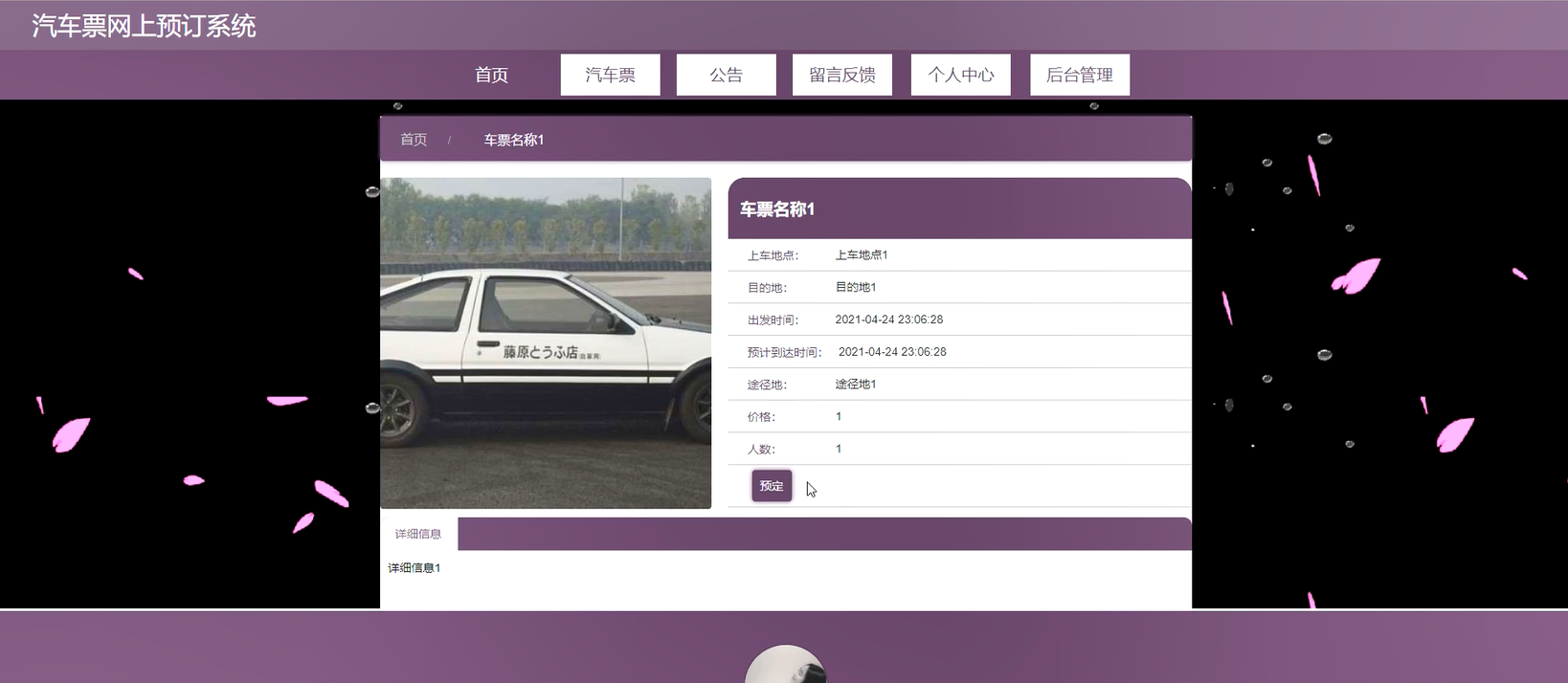This screenshot has width=1568, height=683.
Task: Go to the 汽车票 page
Action: coord(610,75)
